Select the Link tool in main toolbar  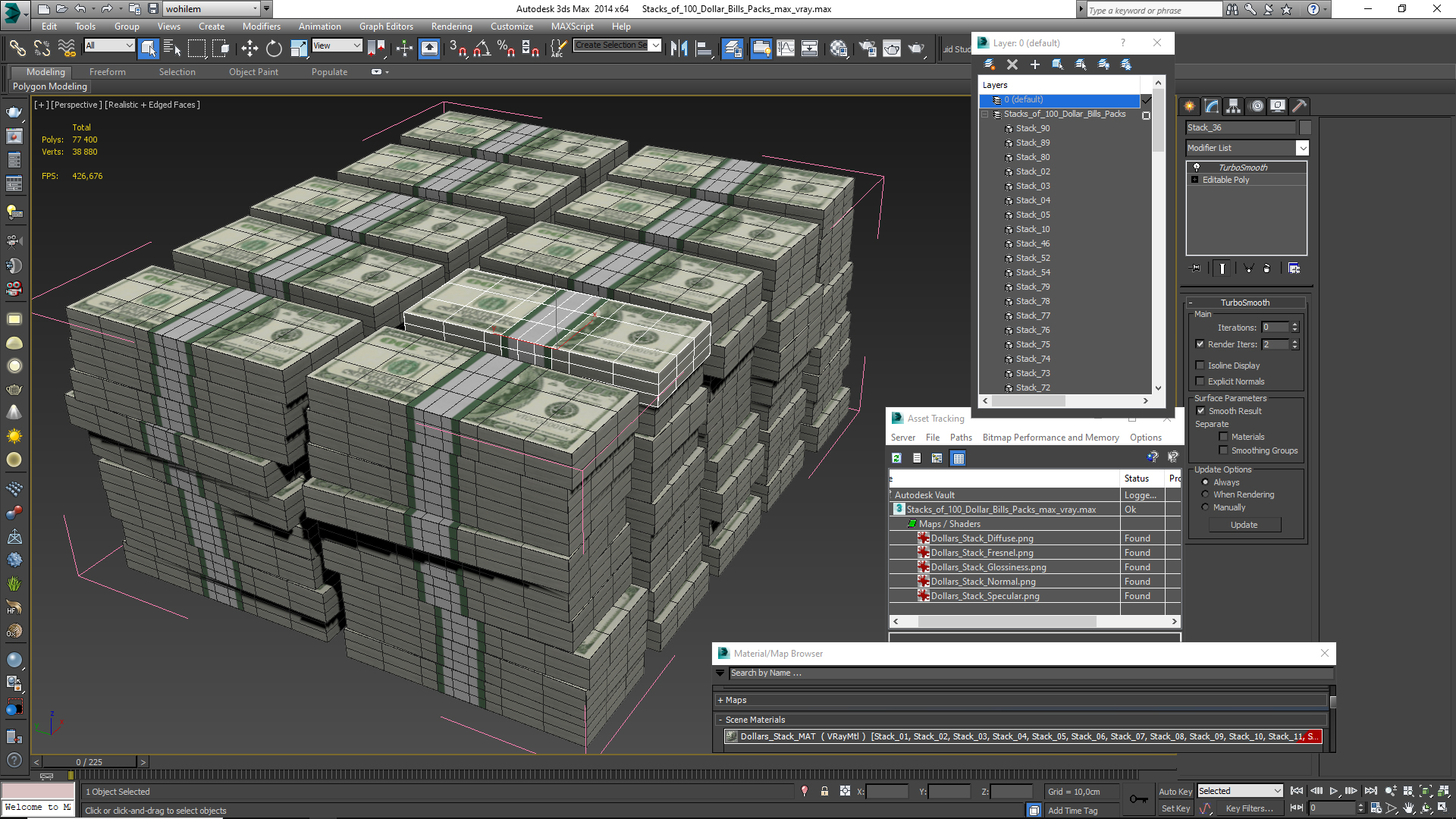17,49
